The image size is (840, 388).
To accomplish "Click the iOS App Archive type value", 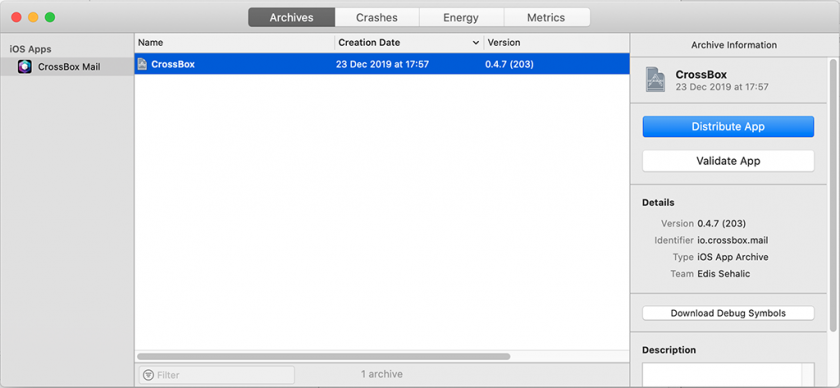I will pyautogui.click(x=733, y=257).
